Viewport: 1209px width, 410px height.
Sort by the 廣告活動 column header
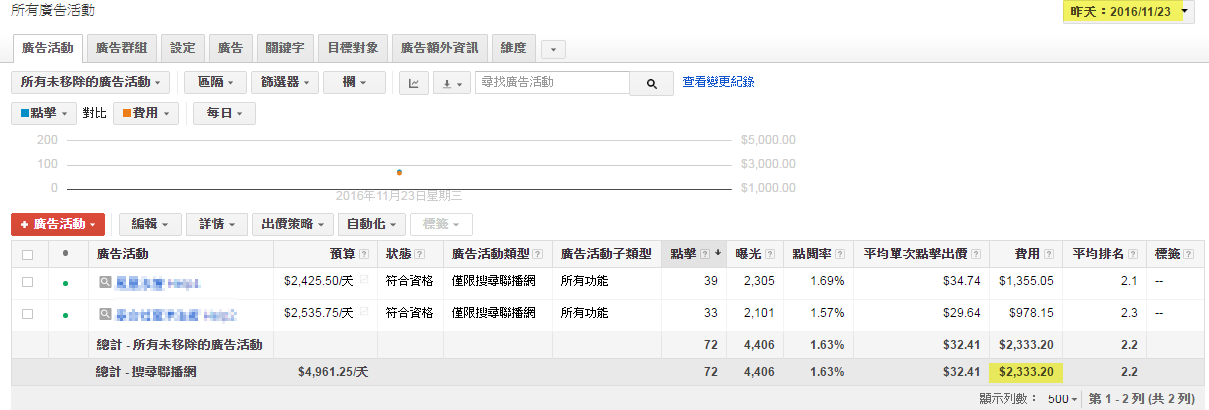[123, 254]
